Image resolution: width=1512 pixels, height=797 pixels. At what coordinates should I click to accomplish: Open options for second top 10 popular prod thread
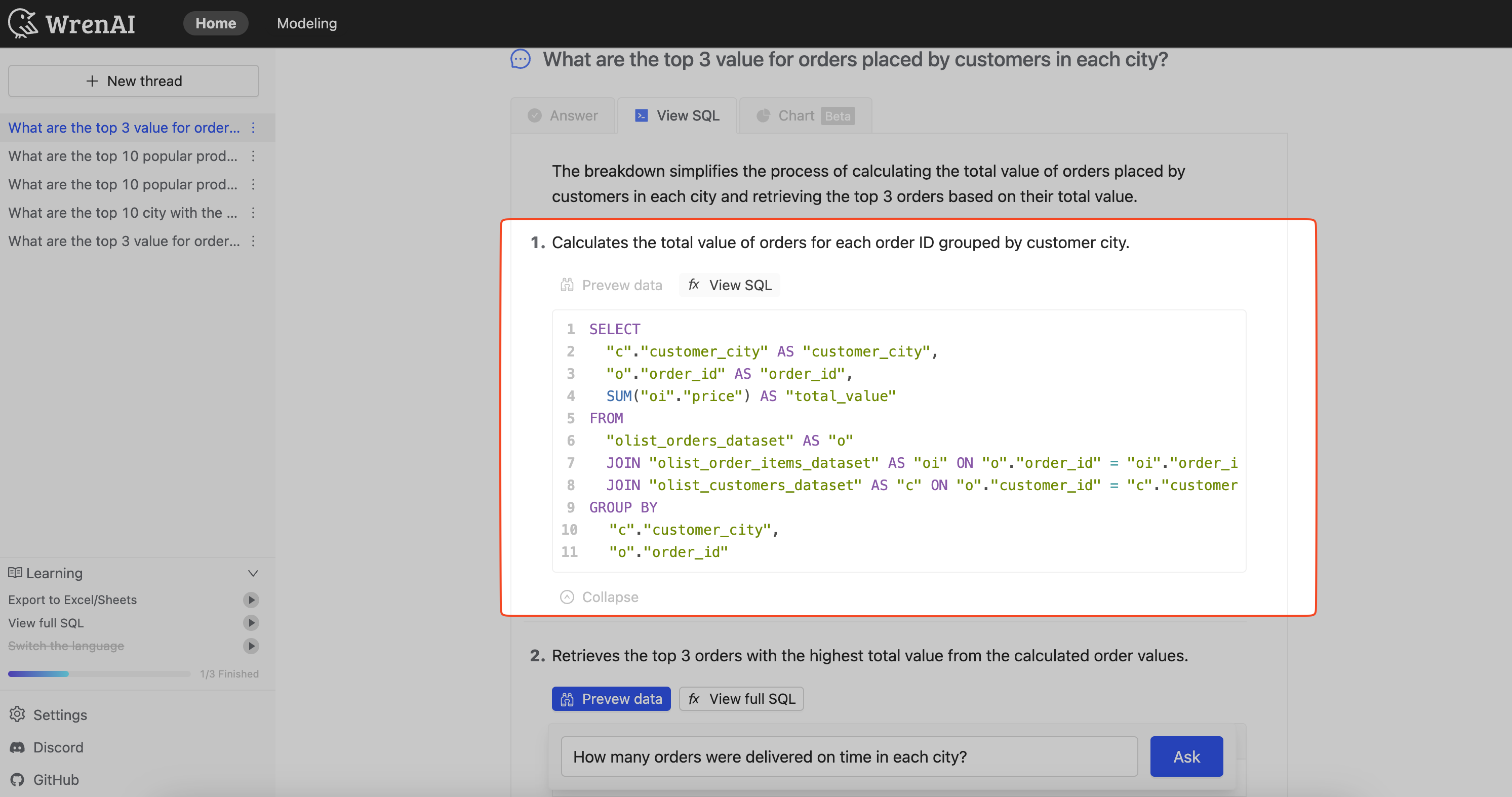[253, 184]
